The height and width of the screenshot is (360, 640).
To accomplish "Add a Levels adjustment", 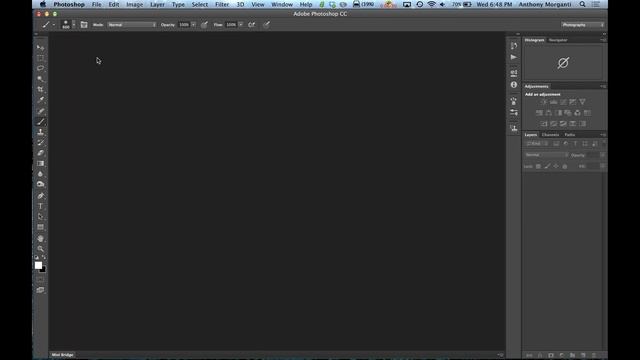I will [x=553, y=102].
